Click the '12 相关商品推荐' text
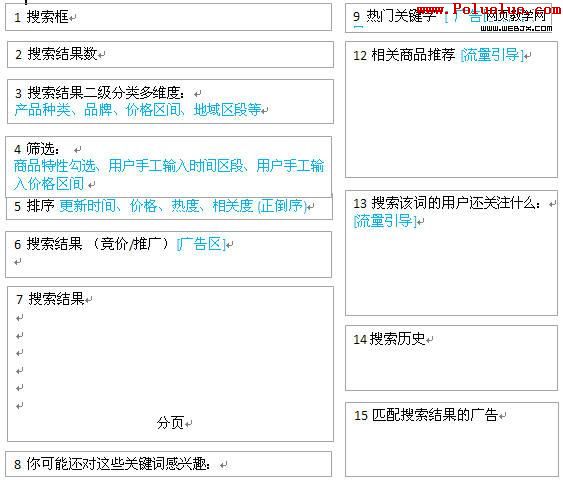Image resolution: width=563 pixels, height=487 pixels. (404, 55)
